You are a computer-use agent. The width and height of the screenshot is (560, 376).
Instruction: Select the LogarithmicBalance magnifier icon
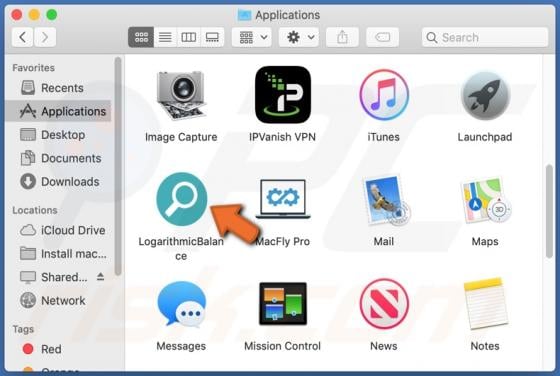tap(181, 199)
